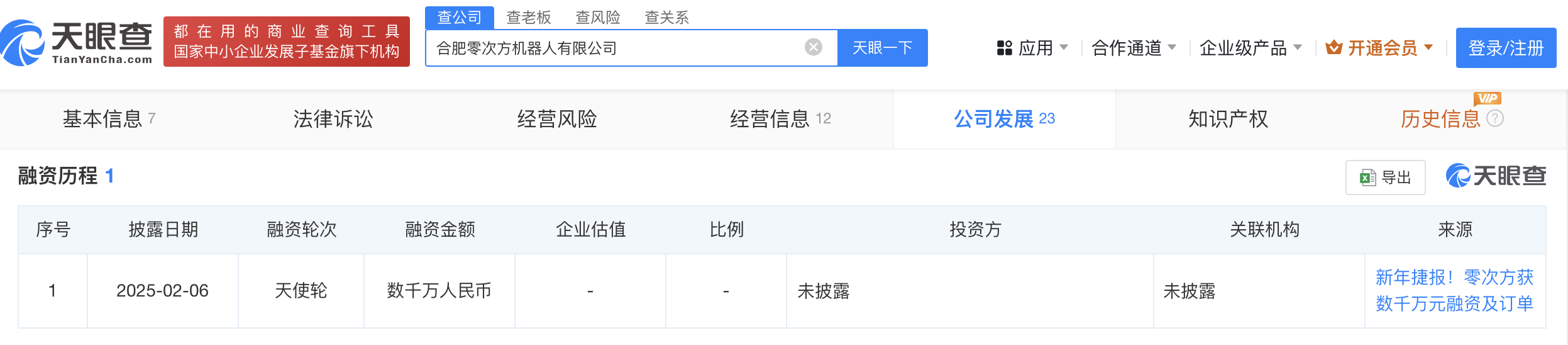1568x345 pixels.
Task: Select the 查风险 search tab
Action: pyautogui.click(x=597, y=18)
